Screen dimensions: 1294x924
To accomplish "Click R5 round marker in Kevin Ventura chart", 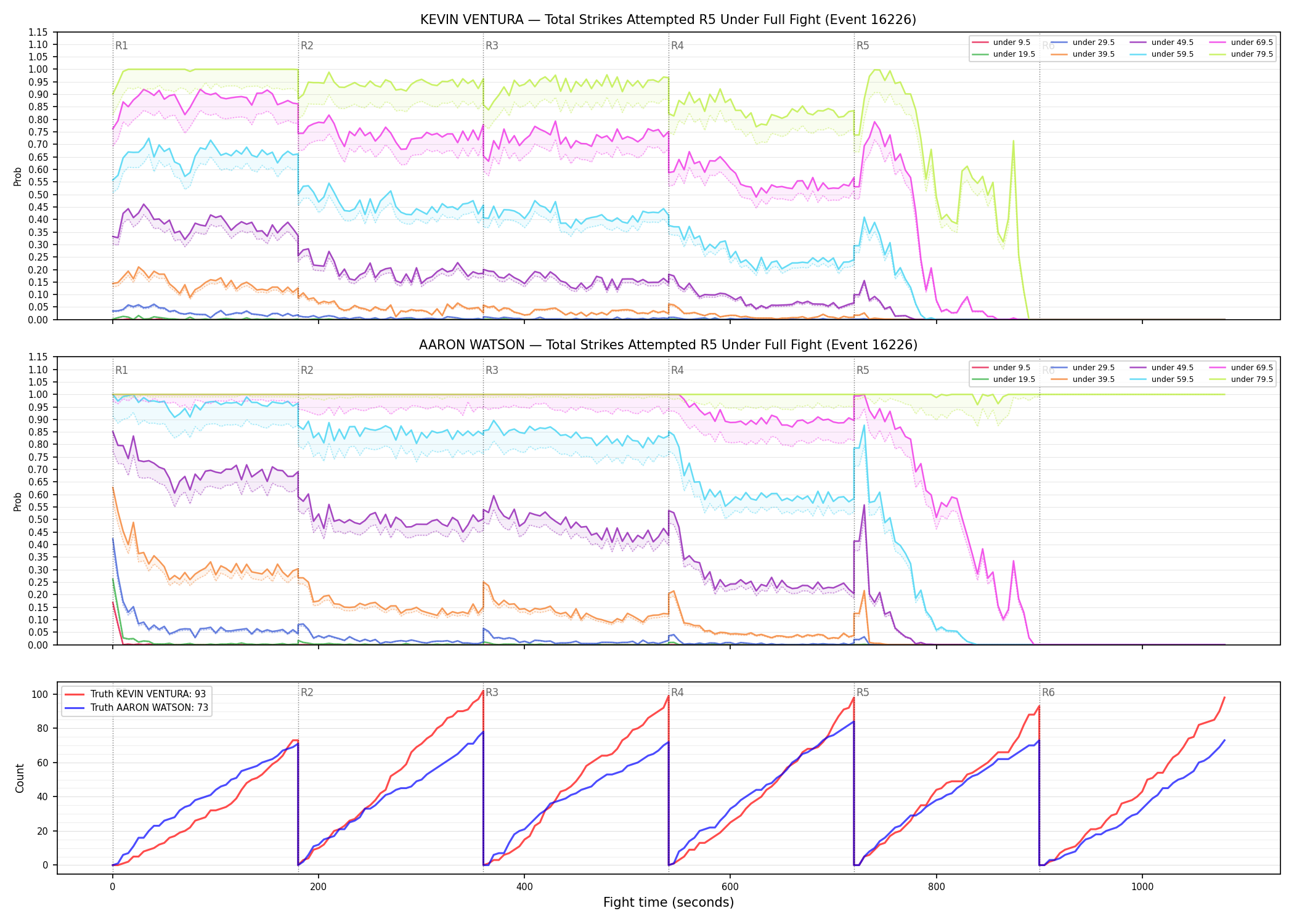I will (x=863, y=46).
